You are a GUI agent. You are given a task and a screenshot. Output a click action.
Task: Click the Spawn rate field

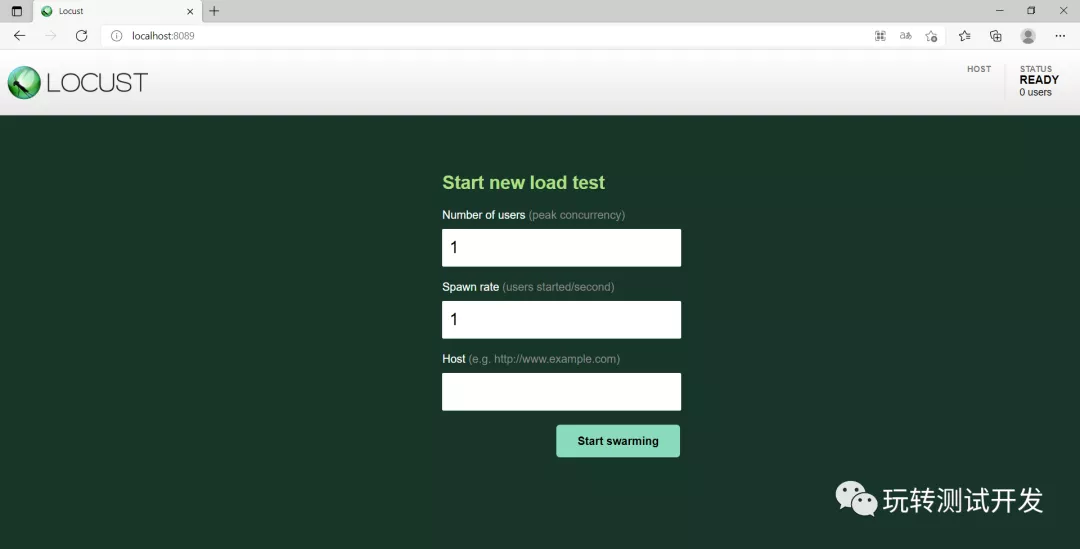(561, 320)
